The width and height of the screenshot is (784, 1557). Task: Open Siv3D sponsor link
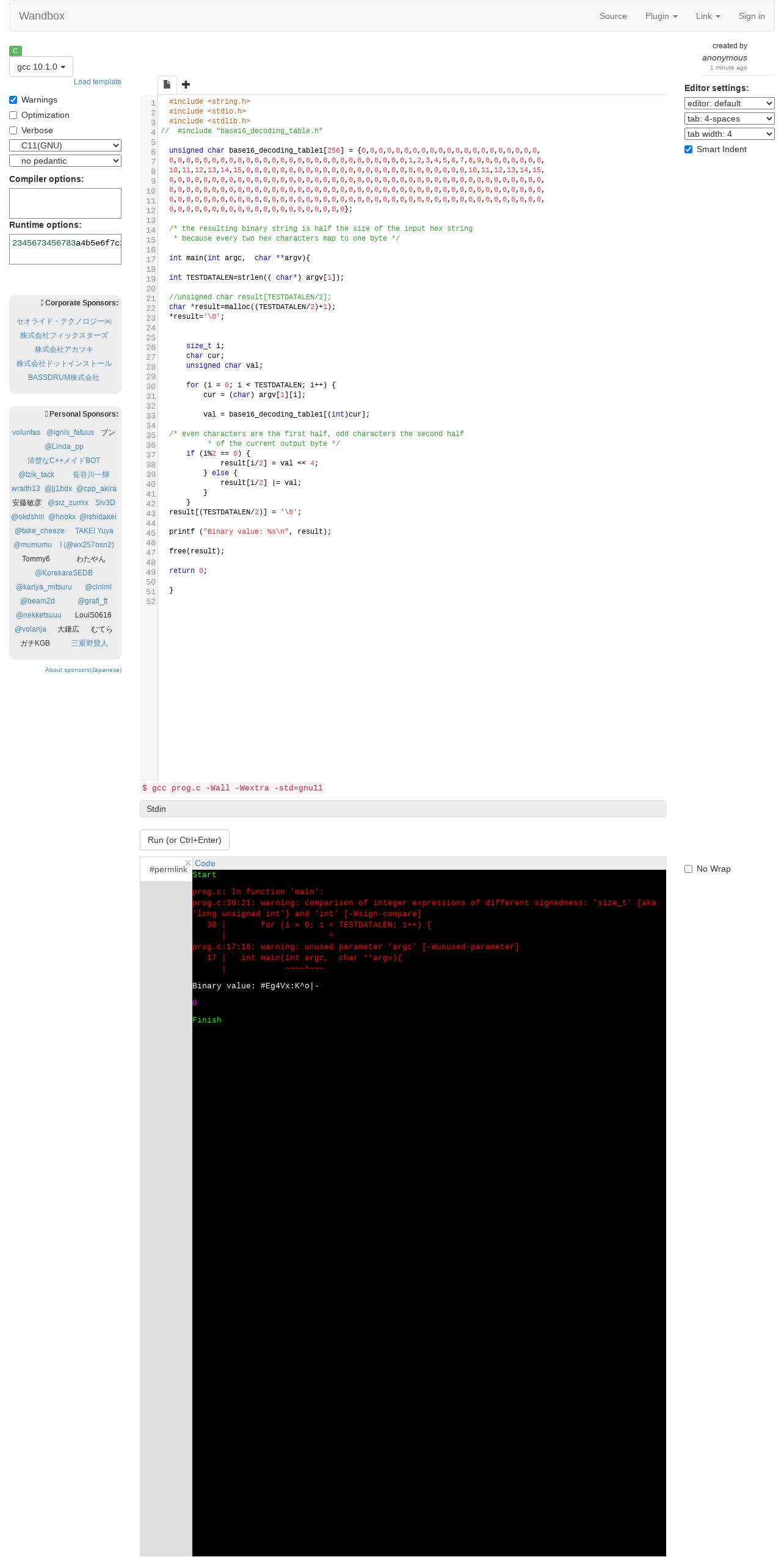pyautogui.click(x=105, y=503)
